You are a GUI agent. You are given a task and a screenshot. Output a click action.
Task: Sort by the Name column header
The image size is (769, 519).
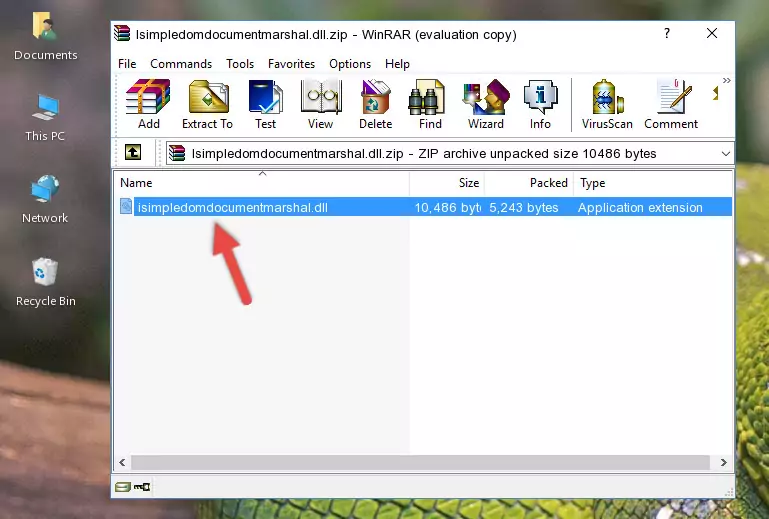(262, 182)
